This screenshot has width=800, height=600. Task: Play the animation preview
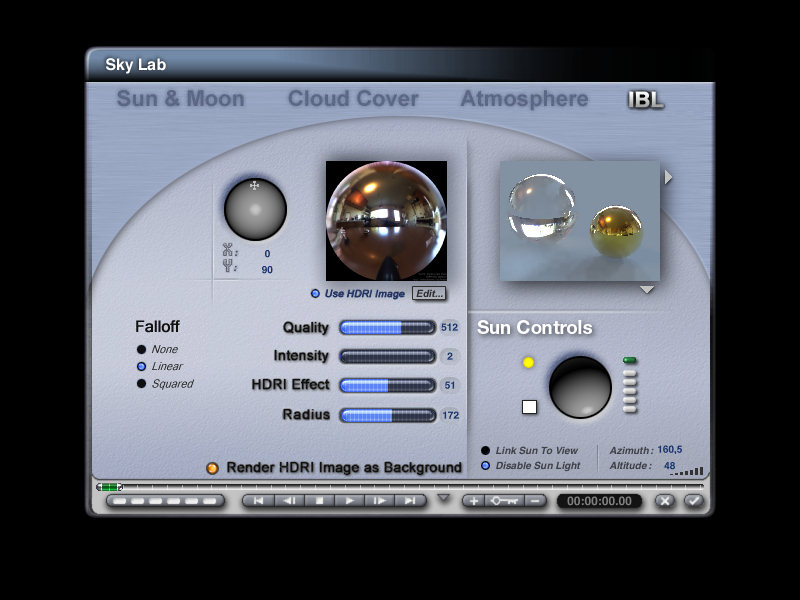(x=349, y=501)
